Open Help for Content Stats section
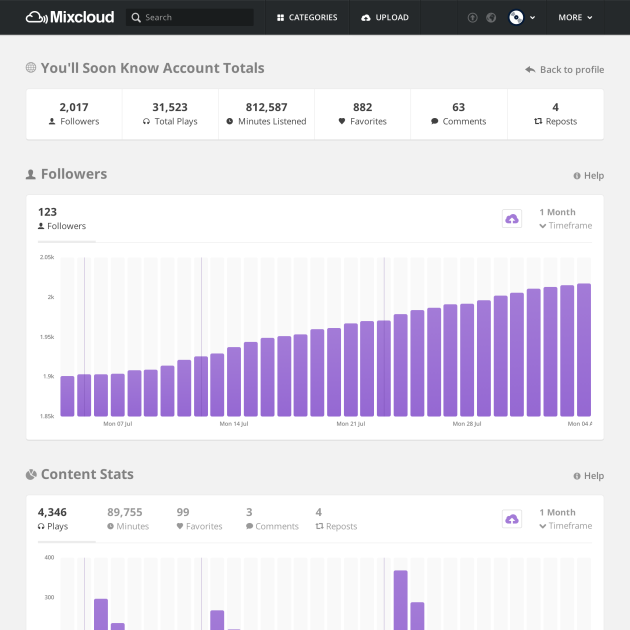Image resolution: width=630 pixels, height=630 pixels. coord(588,476)
